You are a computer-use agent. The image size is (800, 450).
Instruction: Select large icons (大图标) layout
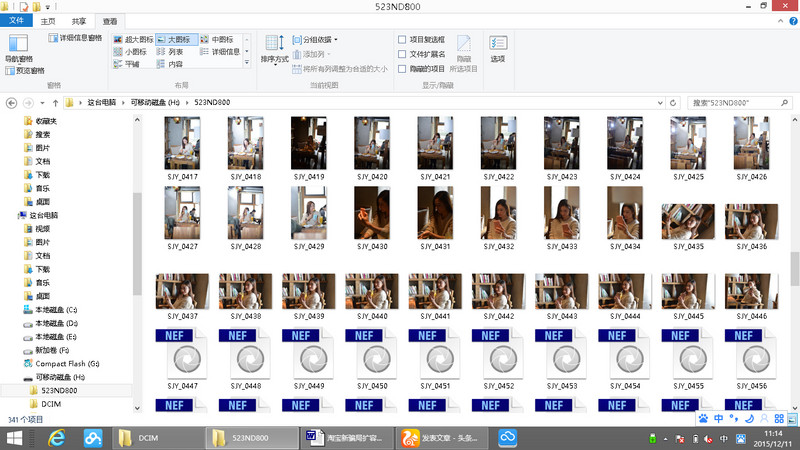pyautogui.click(x=176, y=39)
